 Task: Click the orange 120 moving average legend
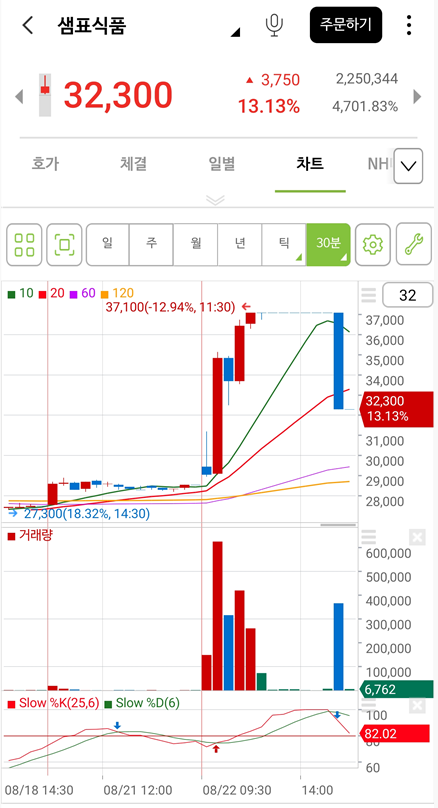coord(117,294)
